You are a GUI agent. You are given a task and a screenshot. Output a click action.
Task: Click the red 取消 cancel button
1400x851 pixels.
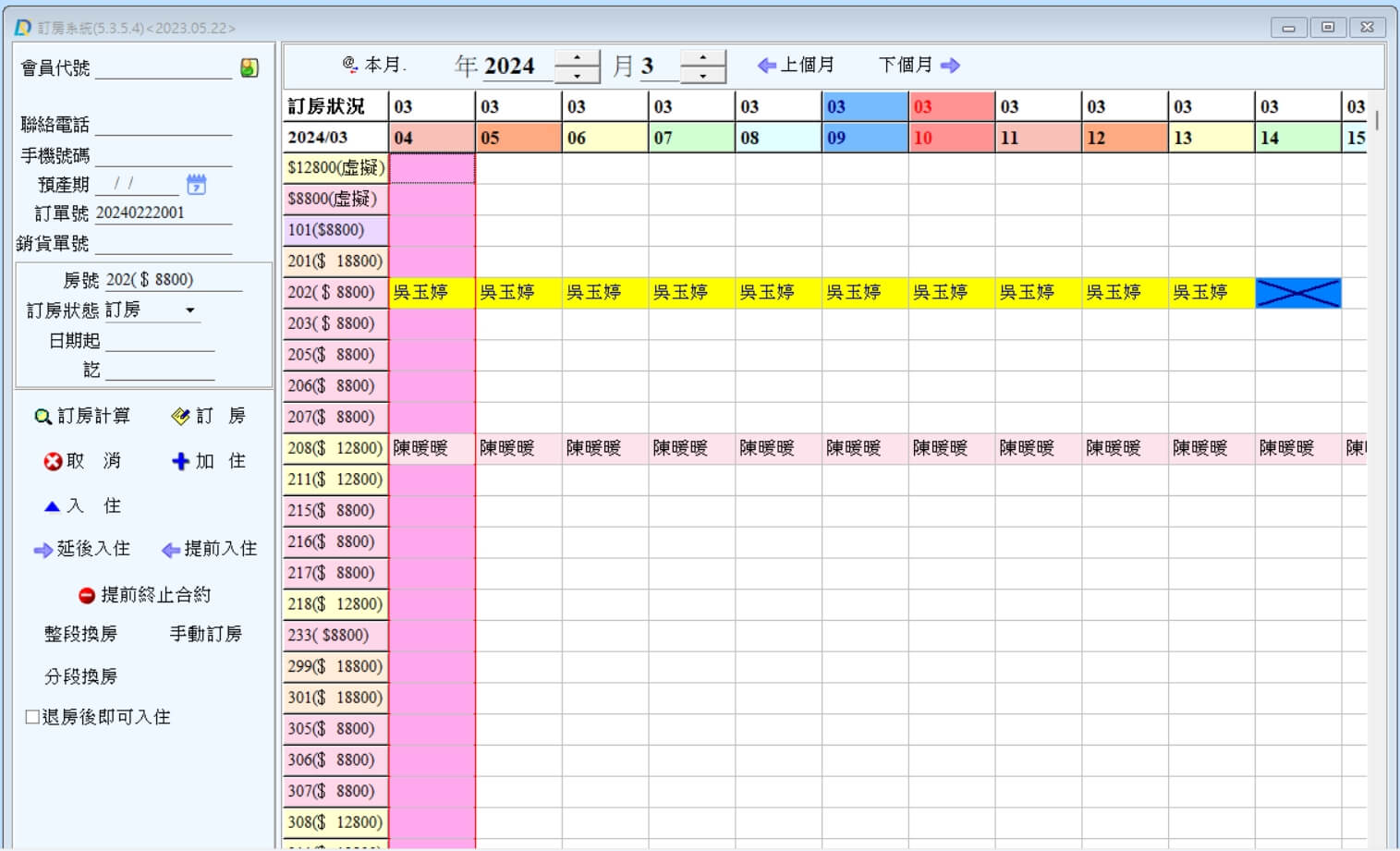click(x=82, y=460)
